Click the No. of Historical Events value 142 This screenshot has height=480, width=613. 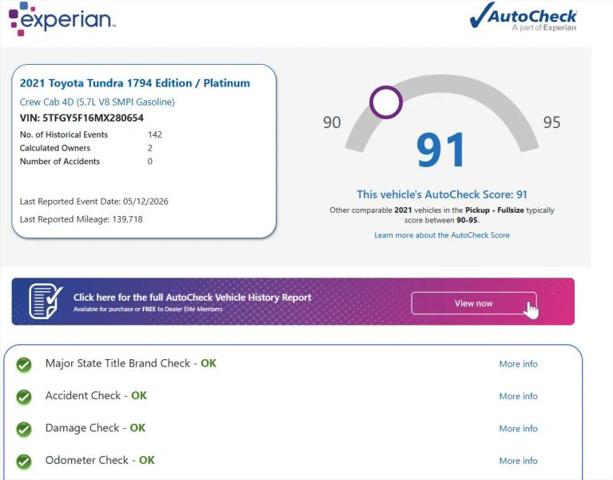(155, 134)
